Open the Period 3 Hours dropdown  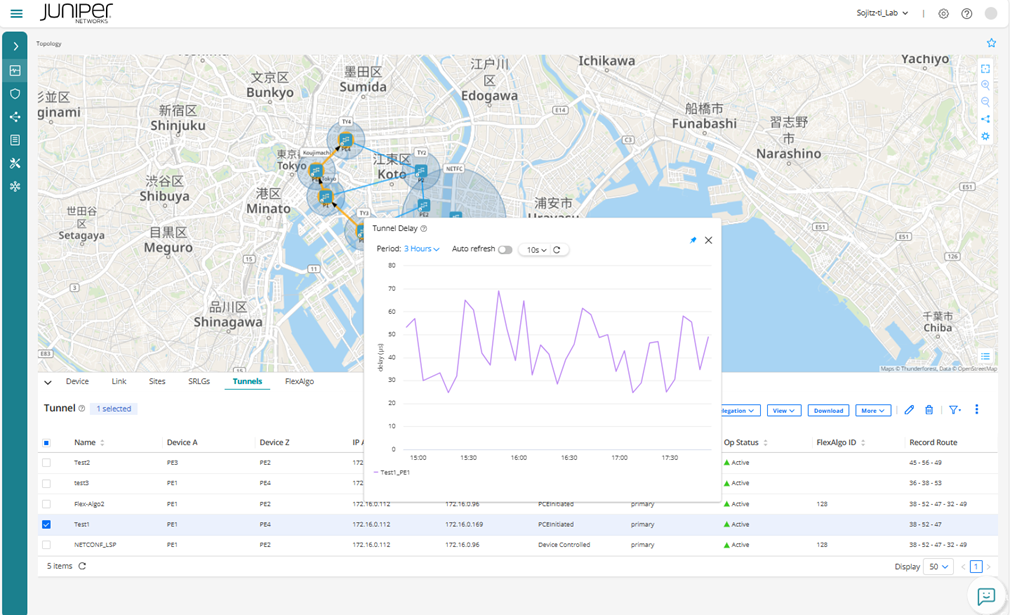(422, 249)
